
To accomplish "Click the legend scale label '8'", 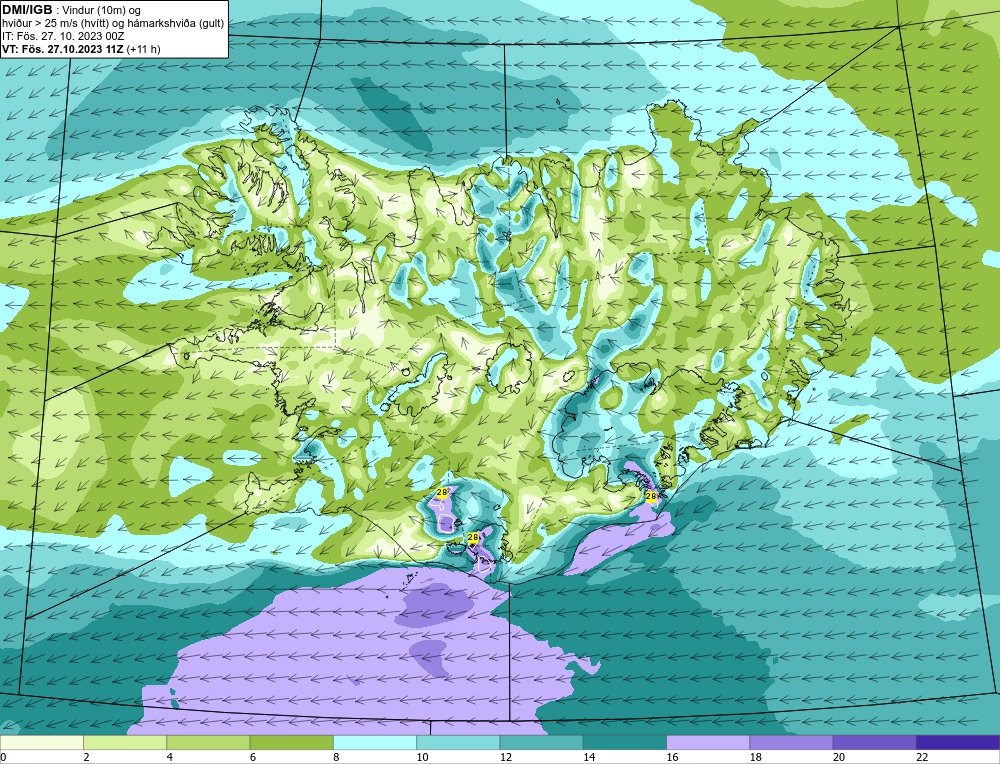I will (x=336, y=757).
